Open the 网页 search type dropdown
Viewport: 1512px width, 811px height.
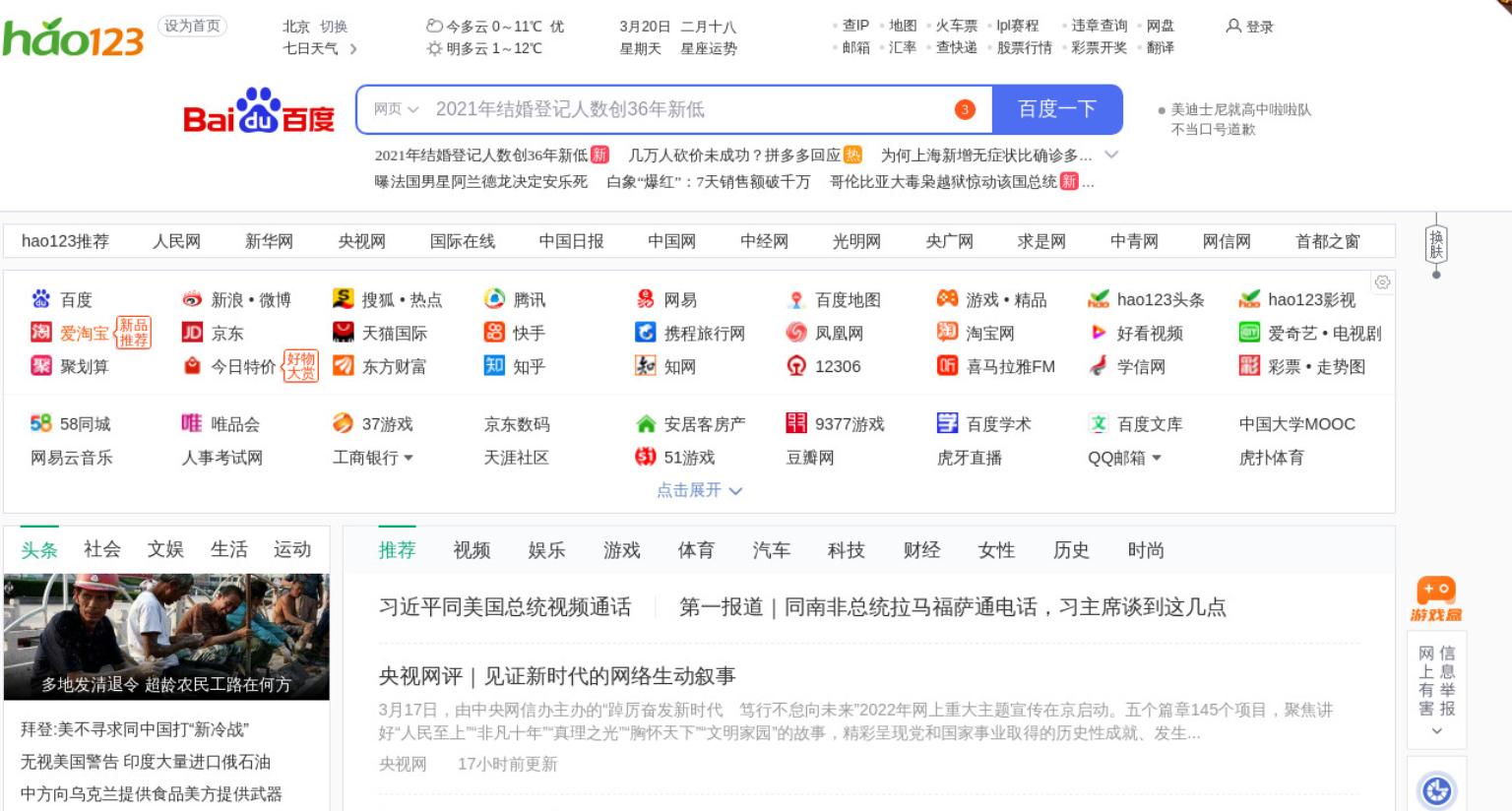pos(396,109)
